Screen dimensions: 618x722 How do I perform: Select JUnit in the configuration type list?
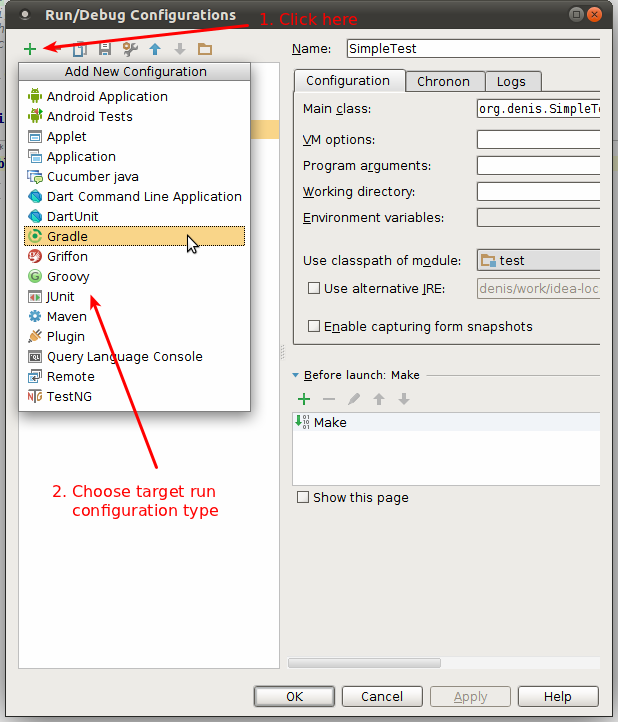[60, 296]
